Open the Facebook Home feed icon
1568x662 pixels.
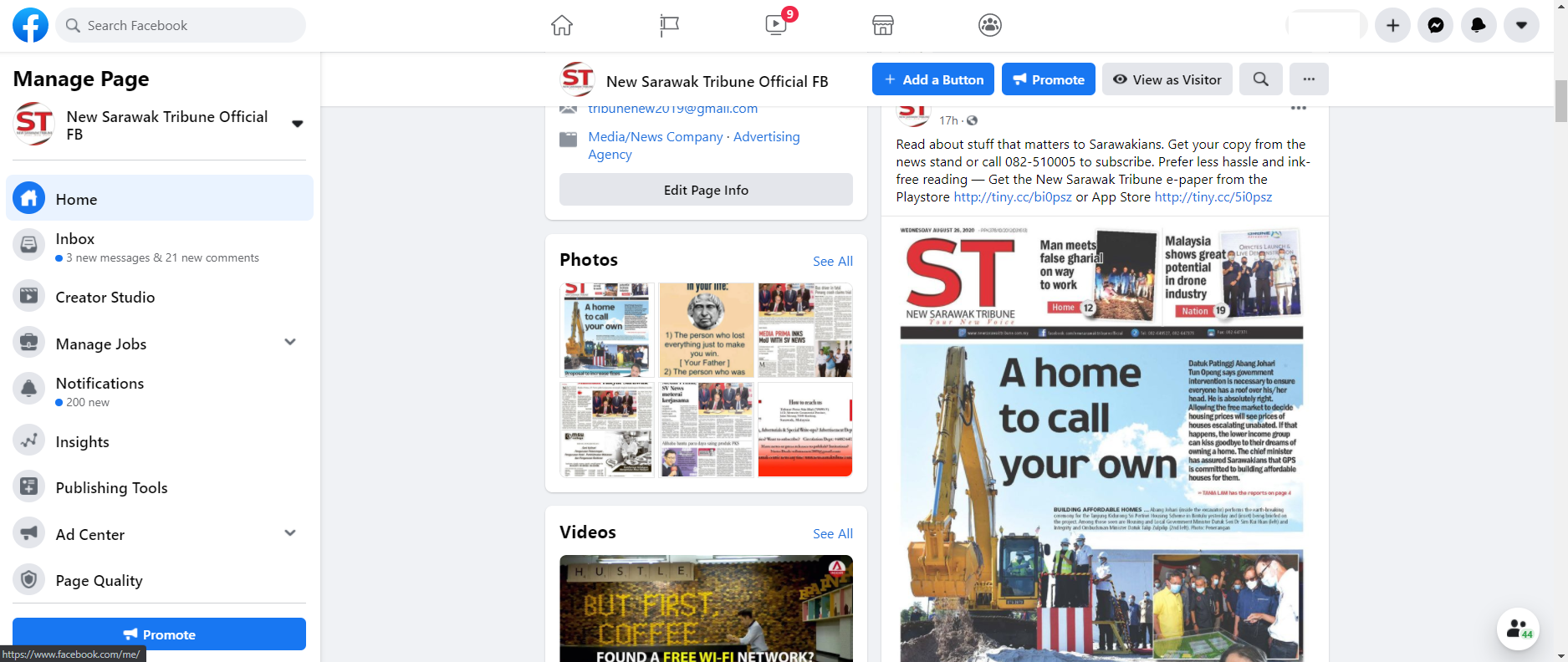pos(562,25)
